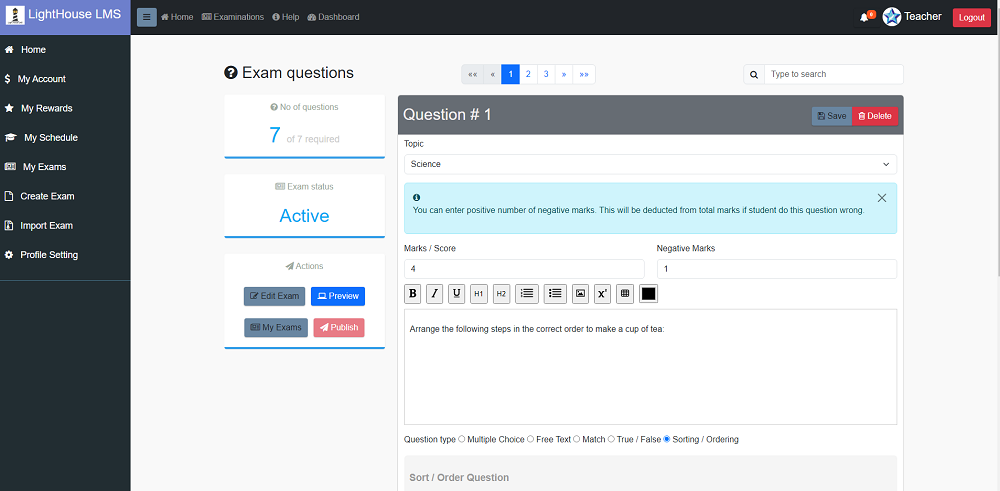Toggle bold formatting in the editor
Image resolution: width=1000 pixels, height=491 pixels.
[412, 293]
